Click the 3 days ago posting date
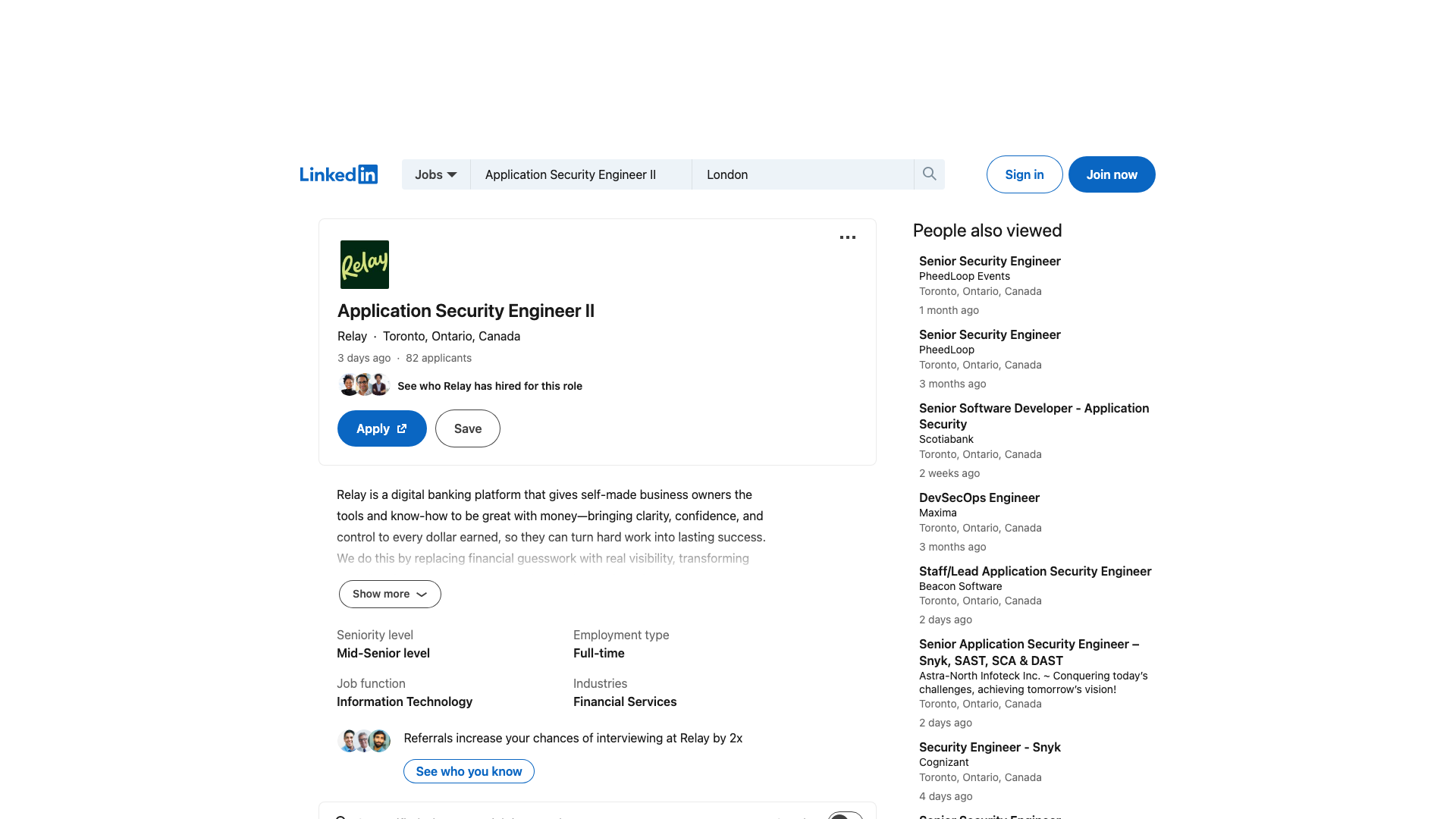Viewport: 1456px width, 819px height. (x=364, y=358)
